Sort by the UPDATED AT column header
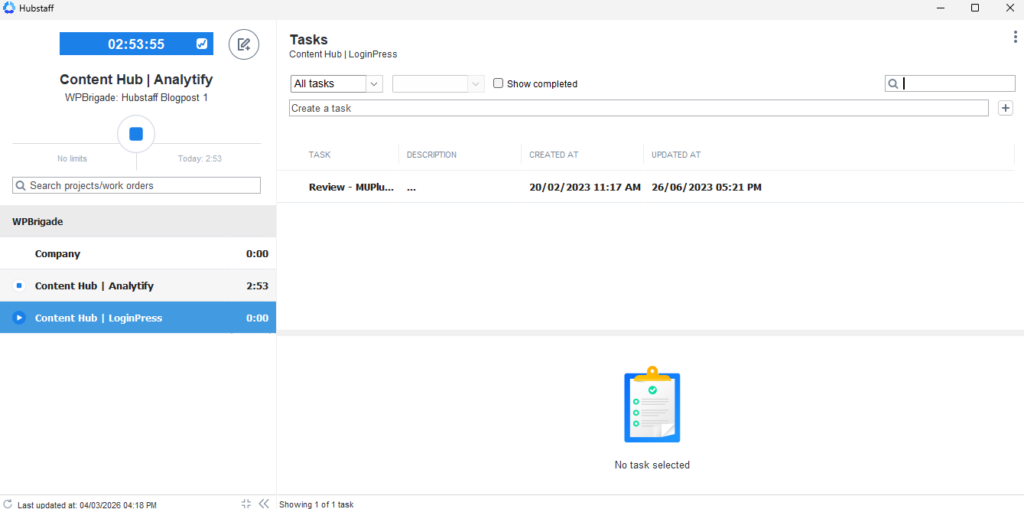Image resolution: width=1024 pixels, height=509 pixels. [x=676, y=155]
